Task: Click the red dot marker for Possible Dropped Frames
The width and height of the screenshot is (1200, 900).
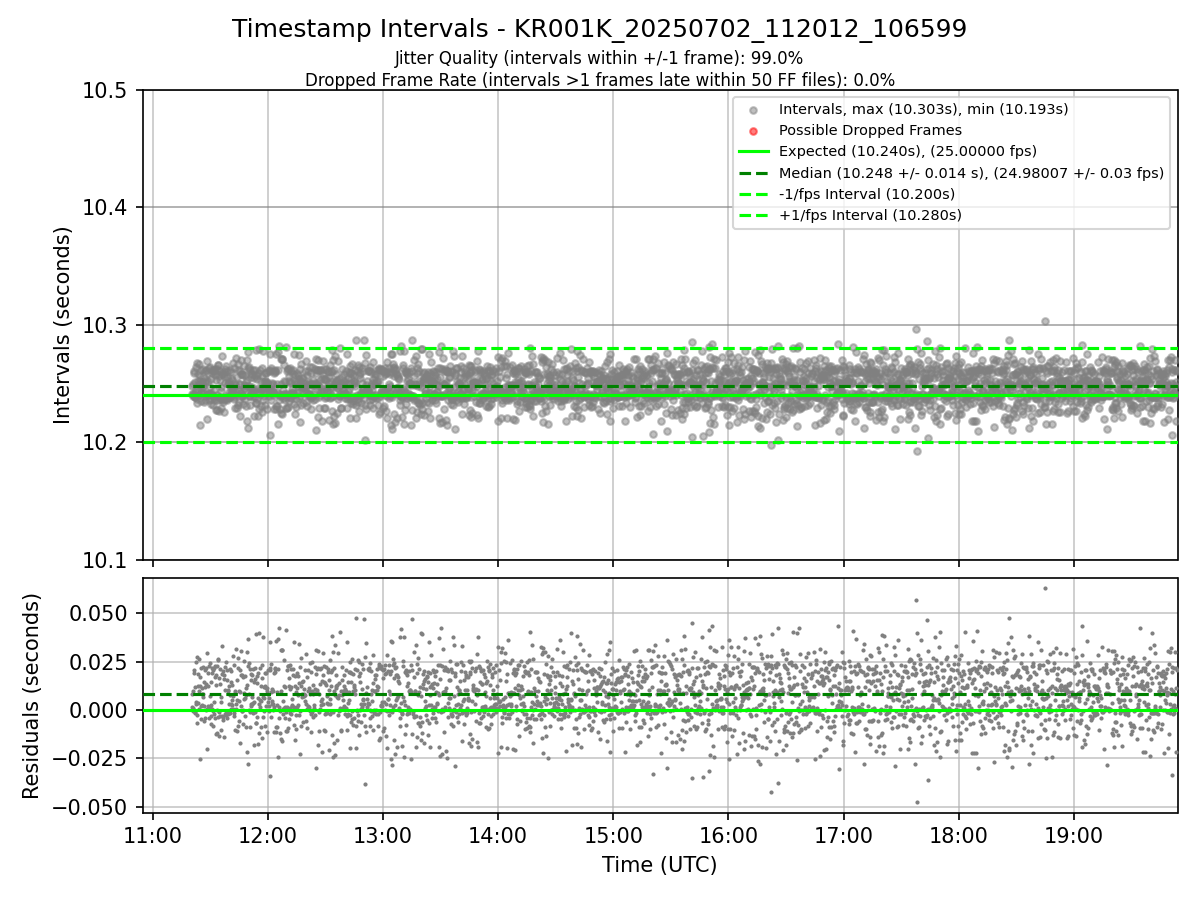Action: pos(754,131)
